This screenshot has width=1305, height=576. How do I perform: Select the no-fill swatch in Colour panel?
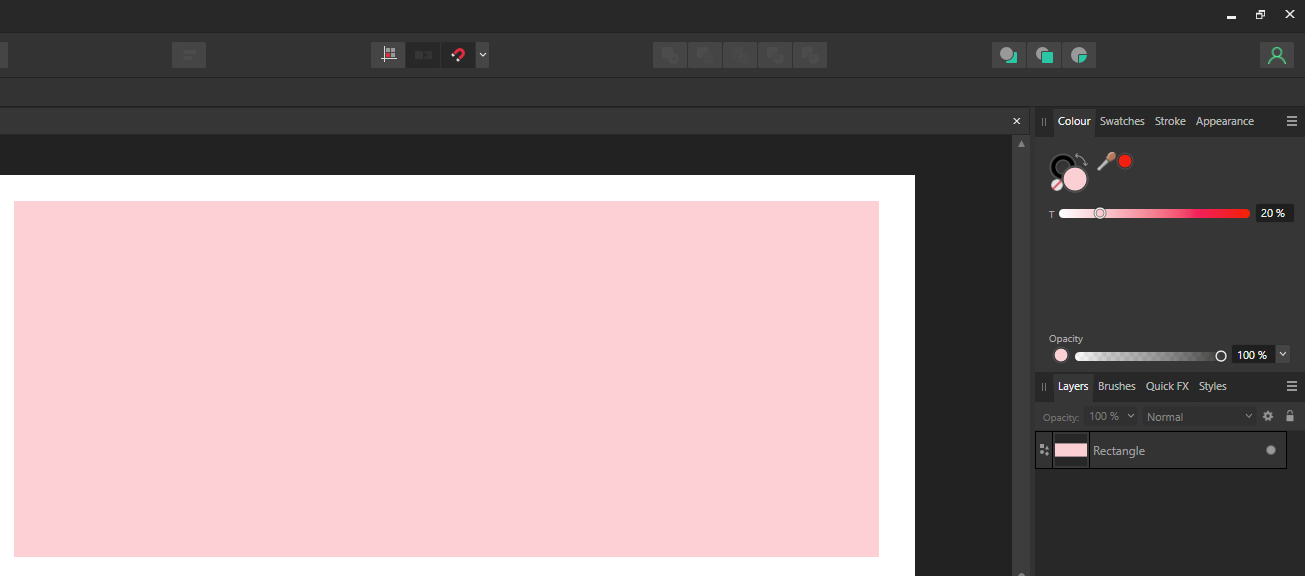(1057, 186)
